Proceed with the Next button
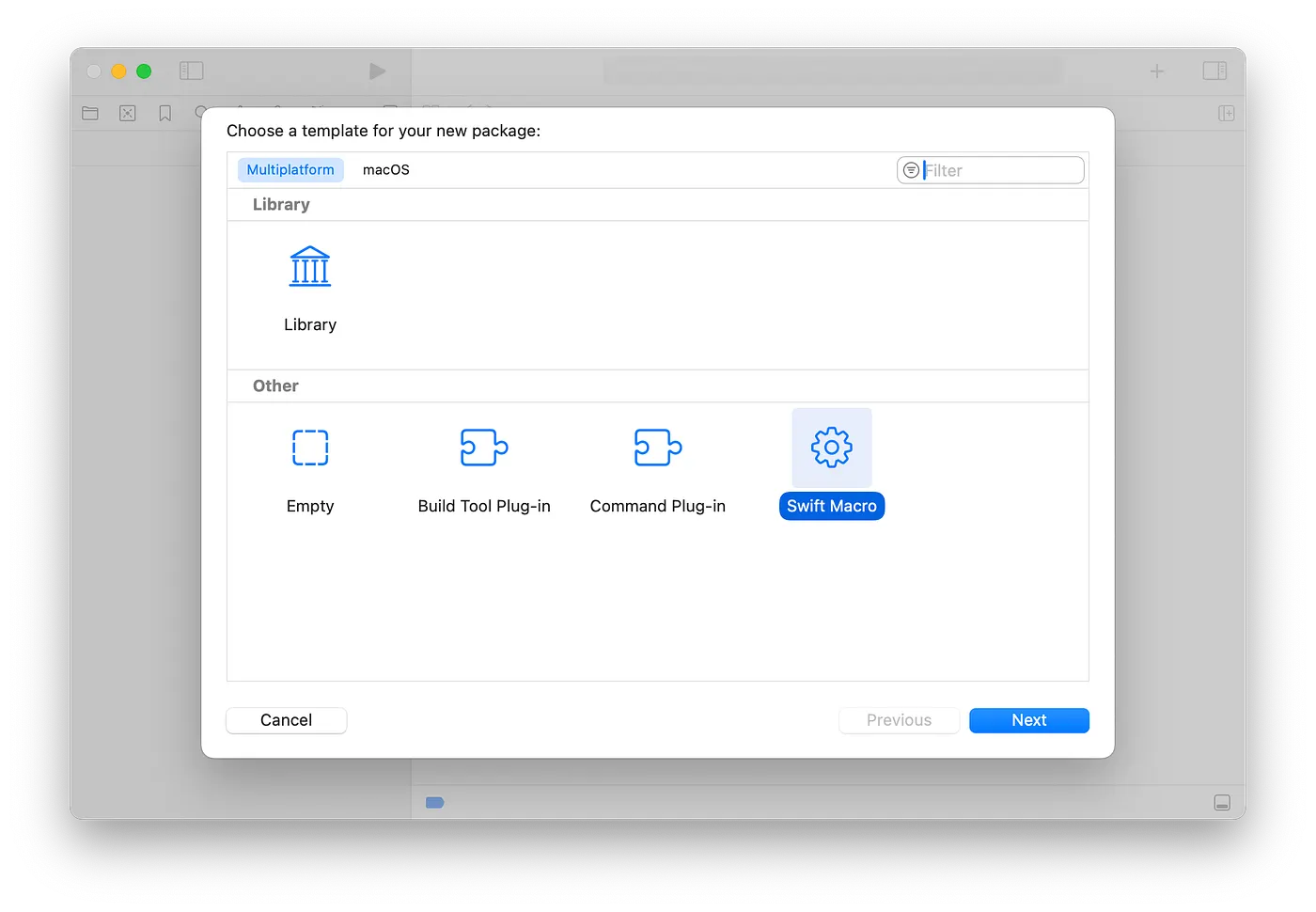1316x912 pixels. pyautogui.click(x=1029, y=720)
